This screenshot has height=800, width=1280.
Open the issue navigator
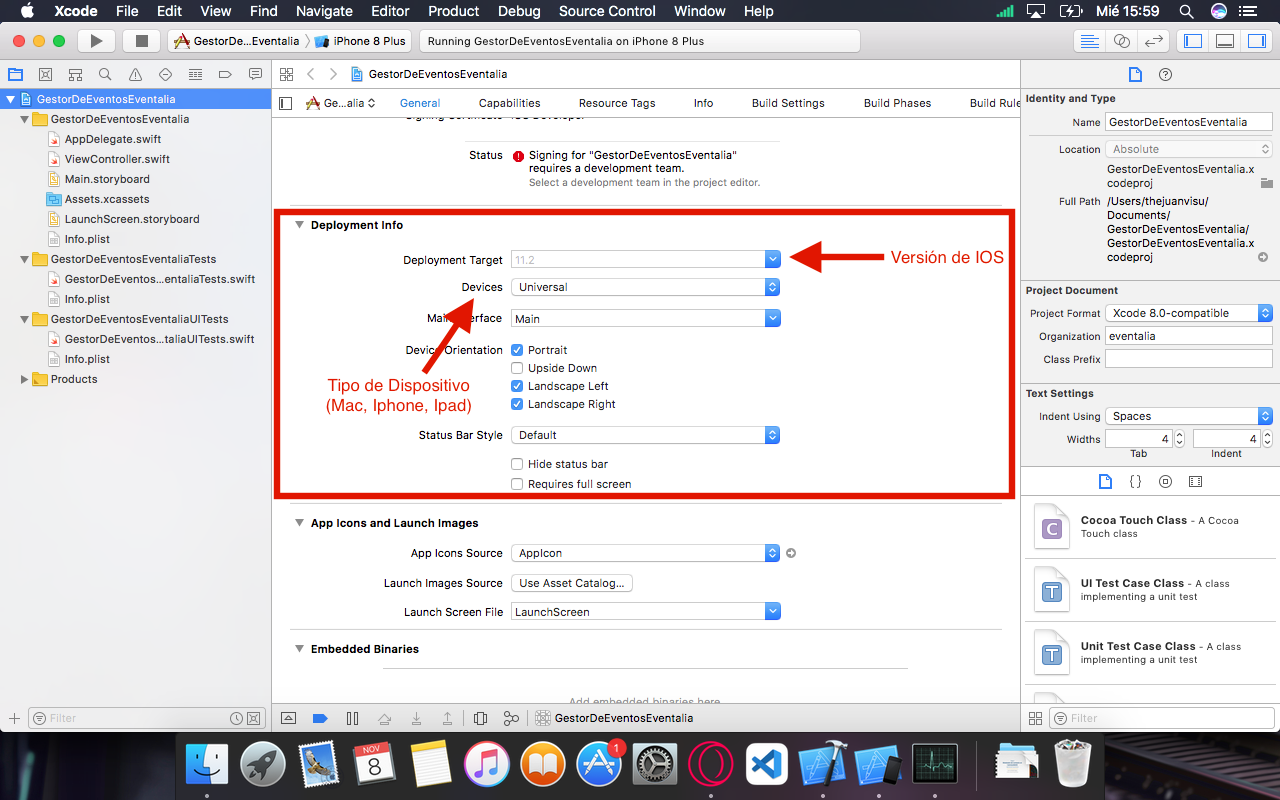click(x=135, y=75)
